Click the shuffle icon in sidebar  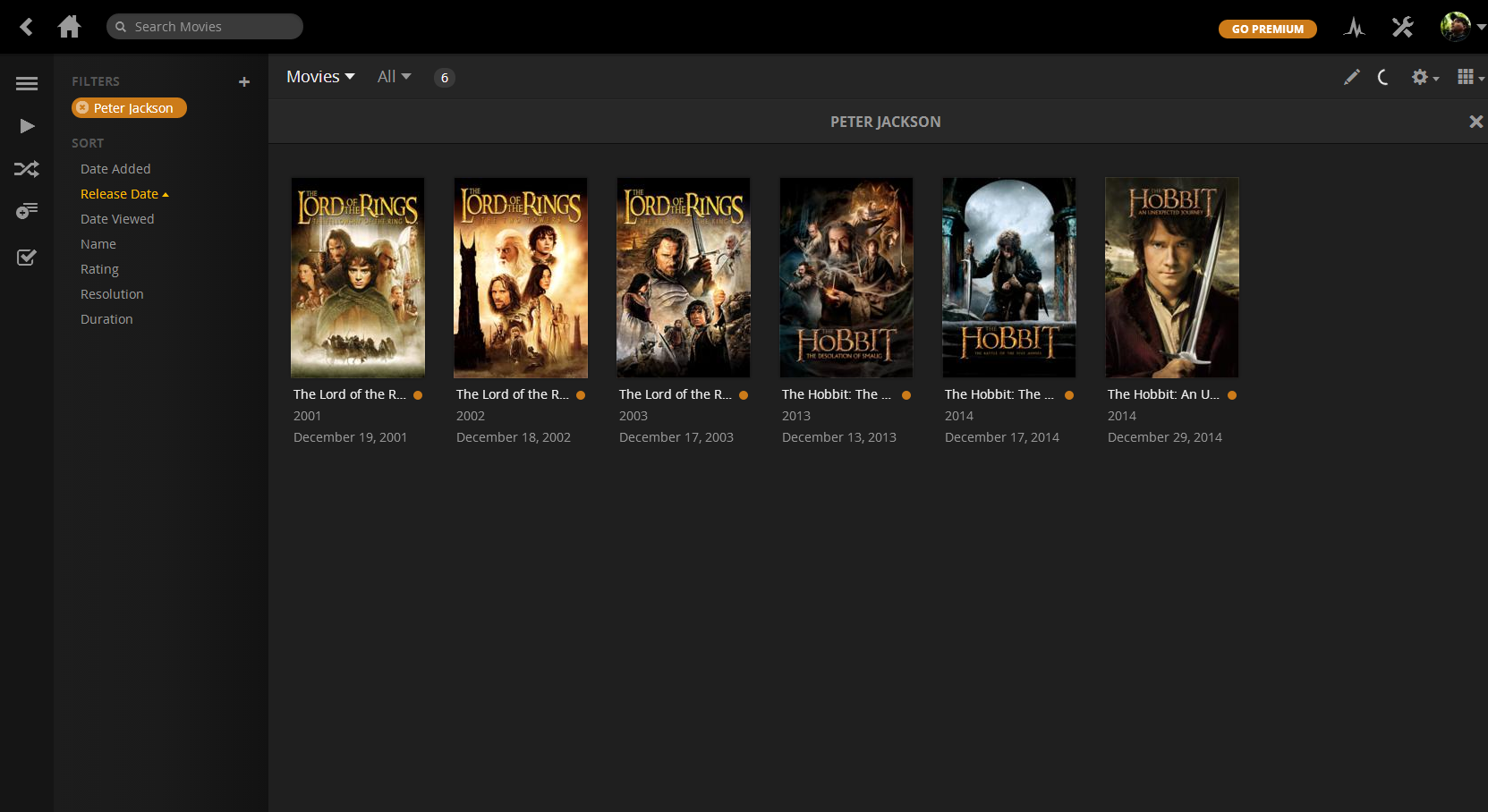click(x=27, y=169)
